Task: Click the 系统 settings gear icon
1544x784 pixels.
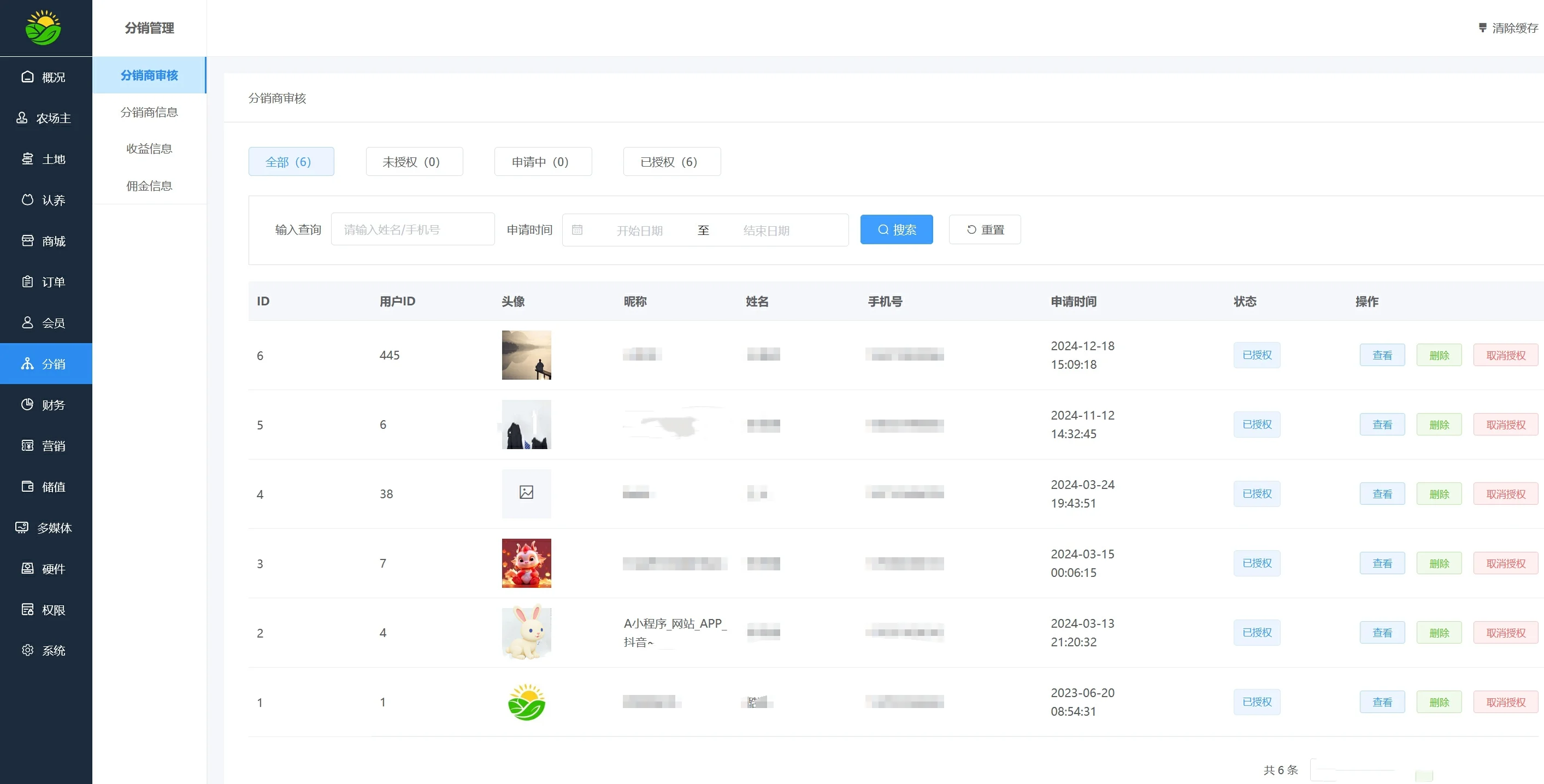Action: click(x=27, y=650)
